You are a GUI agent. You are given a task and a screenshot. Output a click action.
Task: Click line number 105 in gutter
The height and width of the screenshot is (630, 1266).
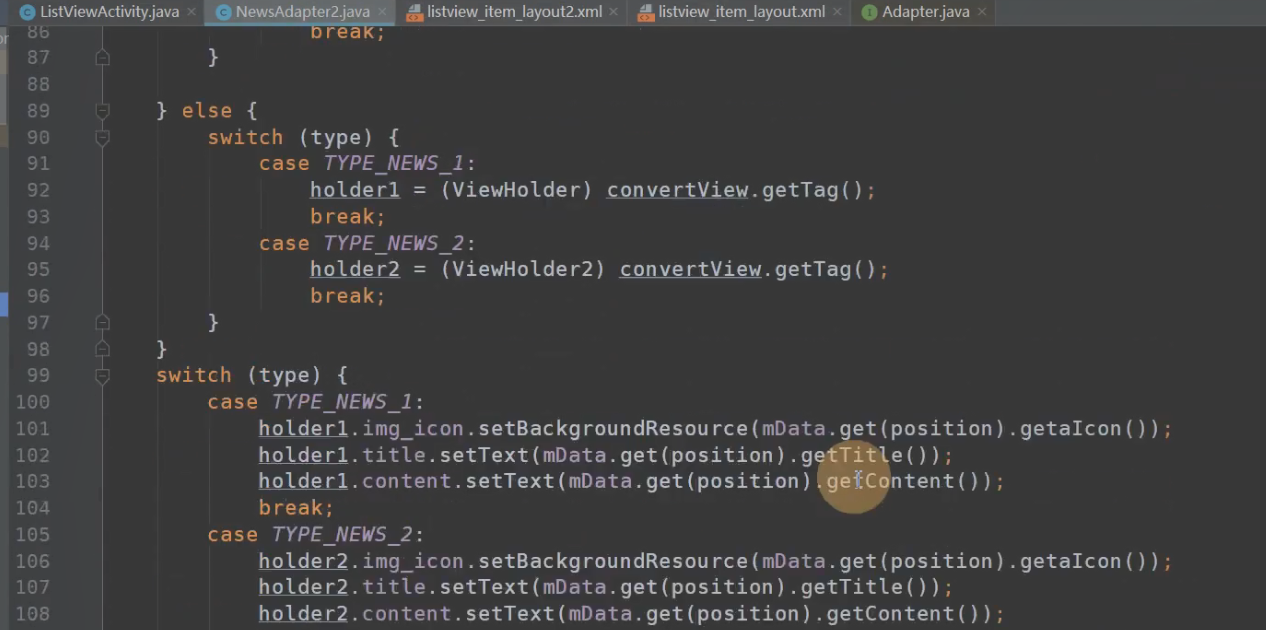click(x=33, y=534)
